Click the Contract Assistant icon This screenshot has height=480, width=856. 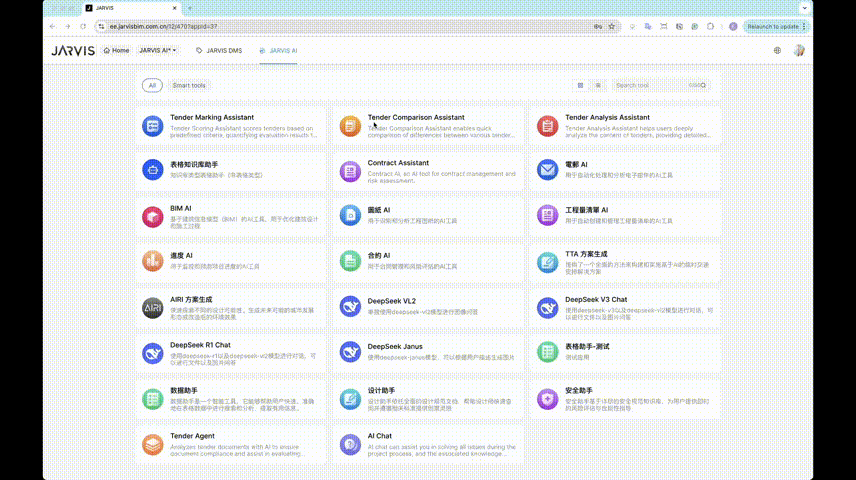coord(349,170)
